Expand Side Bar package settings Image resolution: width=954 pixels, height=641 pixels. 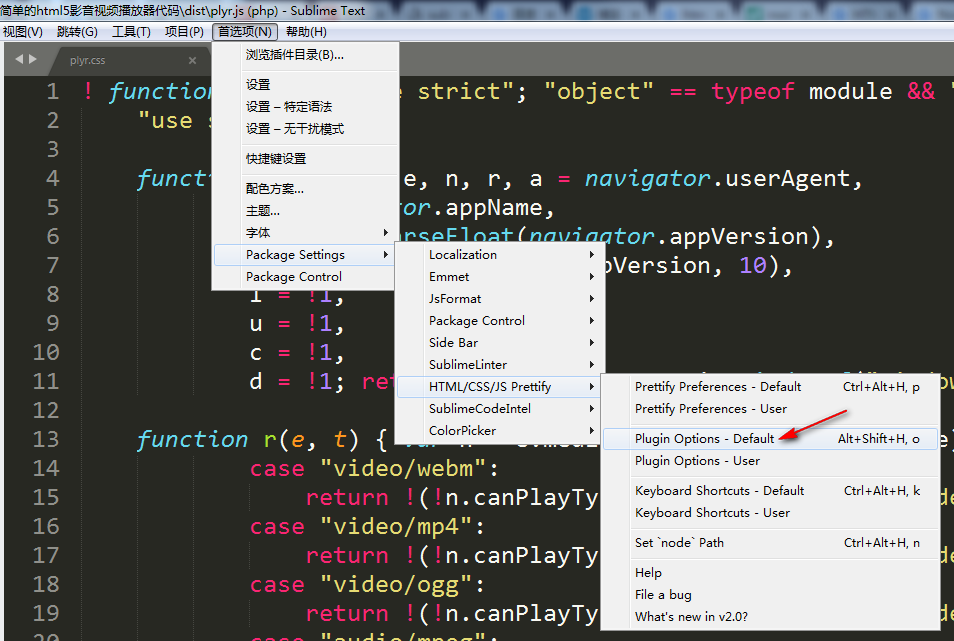(x=499, y=342)
